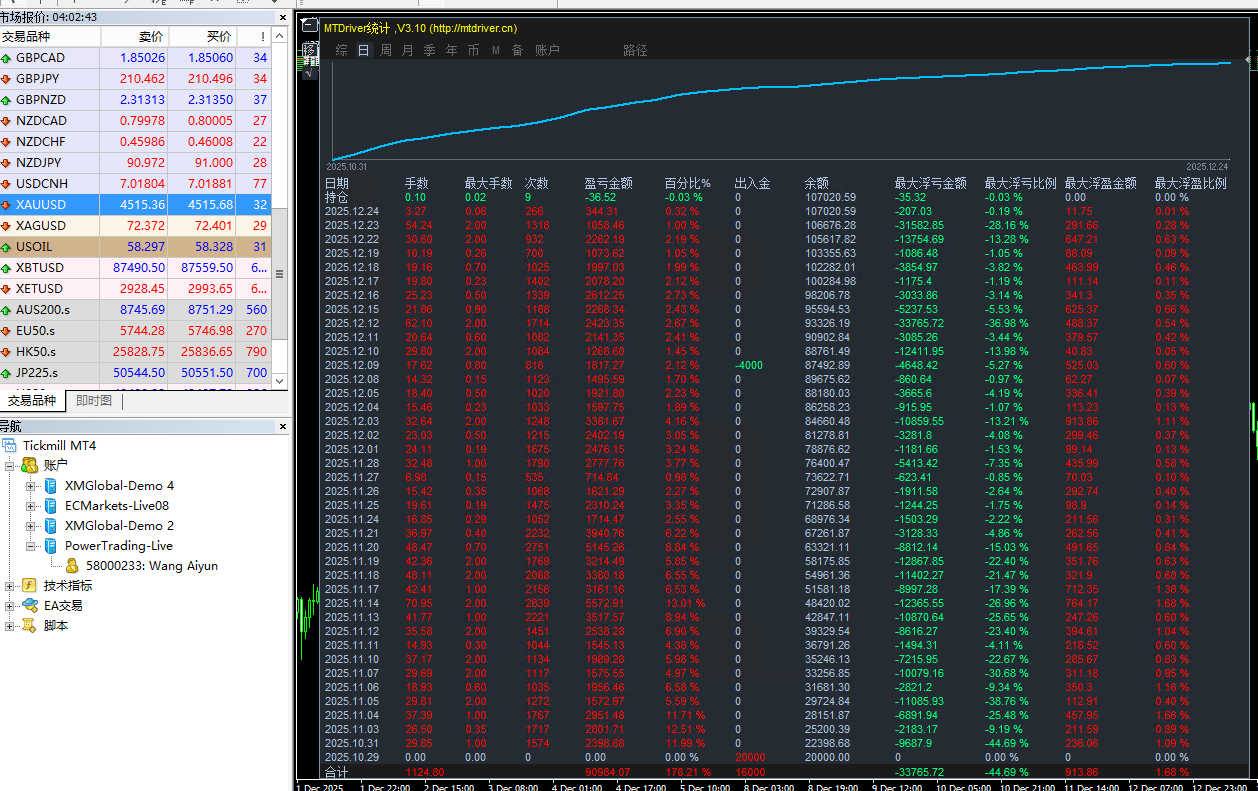Click the arrow icon beside HK50.s
The height and width of the screenshot is (791, 1258).
[7, 351]
